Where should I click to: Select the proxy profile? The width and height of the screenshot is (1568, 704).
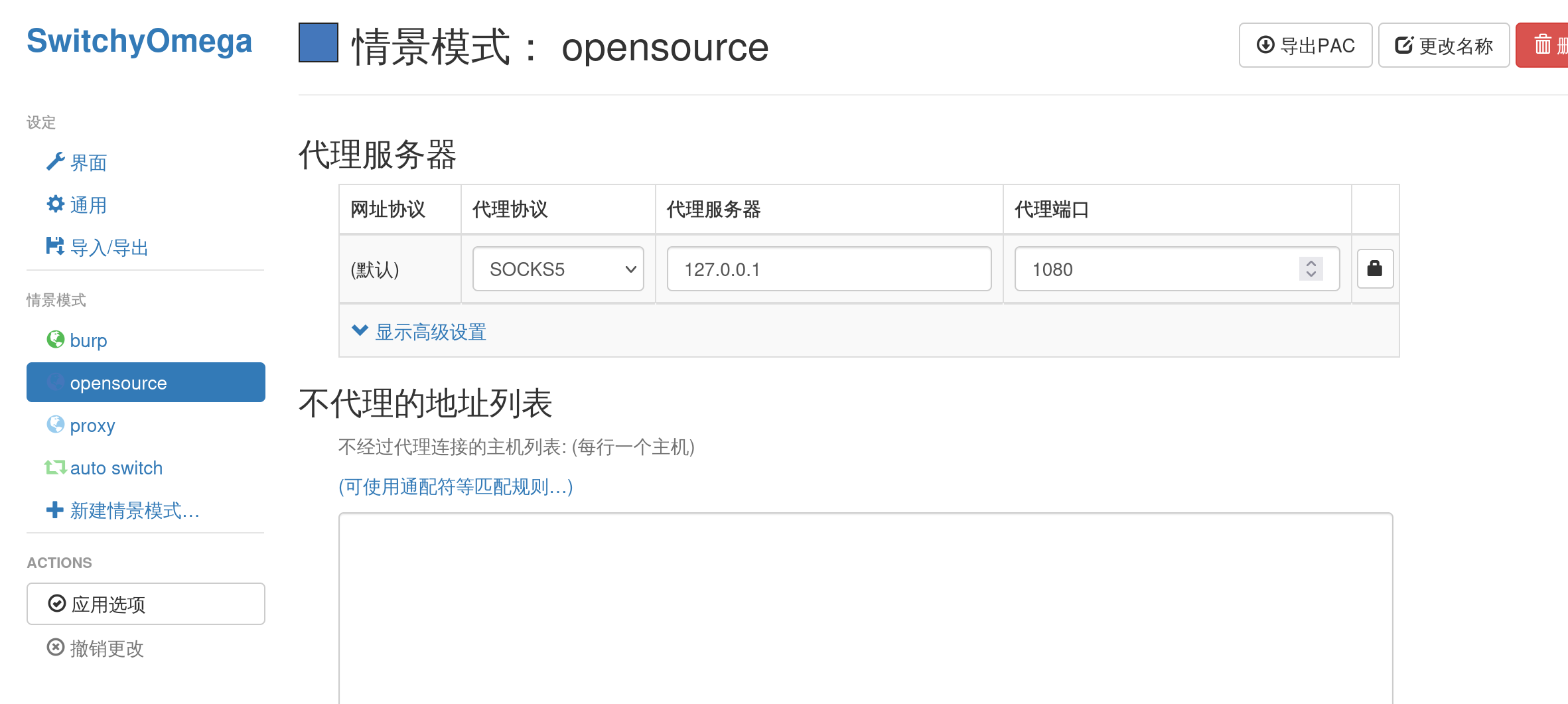click(x=145, y=425)
